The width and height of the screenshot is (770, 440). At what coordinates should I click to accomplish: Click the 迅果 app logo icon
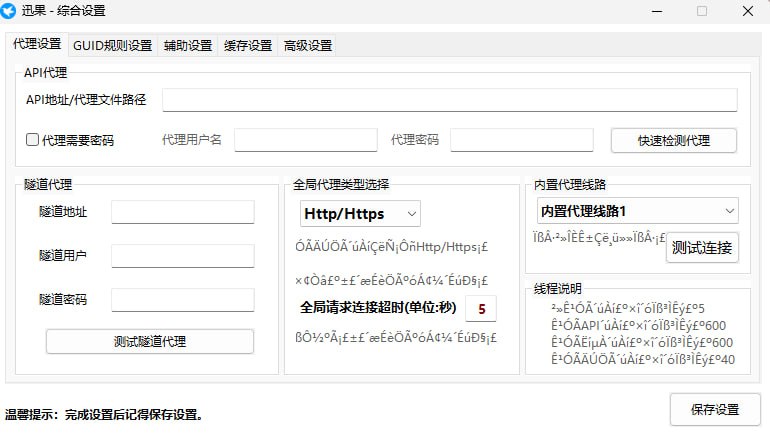tap(8, 11)
